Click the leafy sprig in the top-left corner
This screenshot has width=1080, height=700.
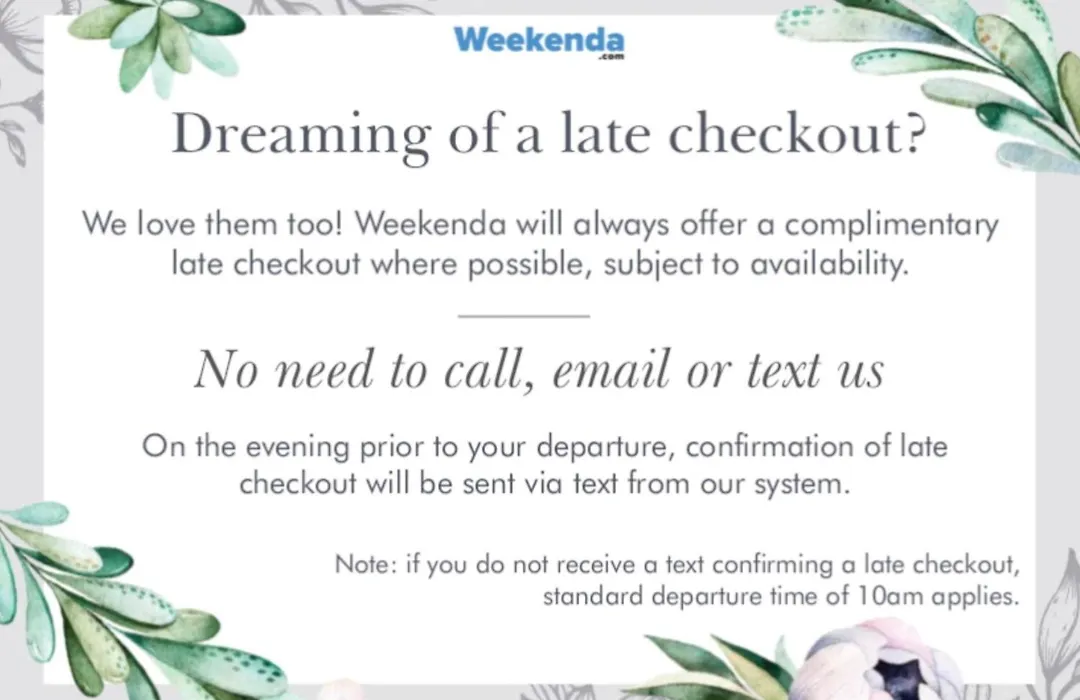tap(160, 40)
